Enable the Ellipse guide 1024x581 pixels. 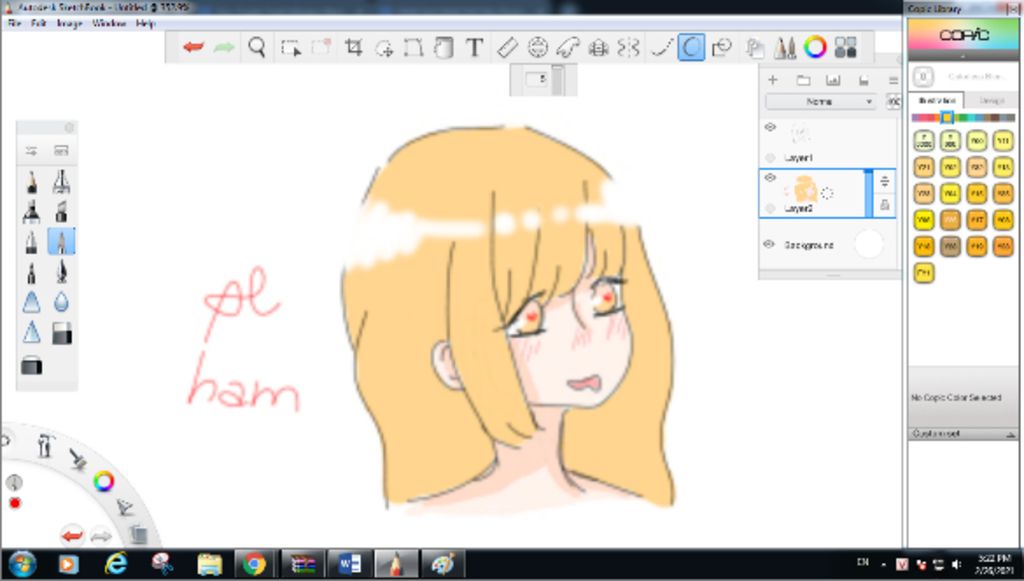537,47
